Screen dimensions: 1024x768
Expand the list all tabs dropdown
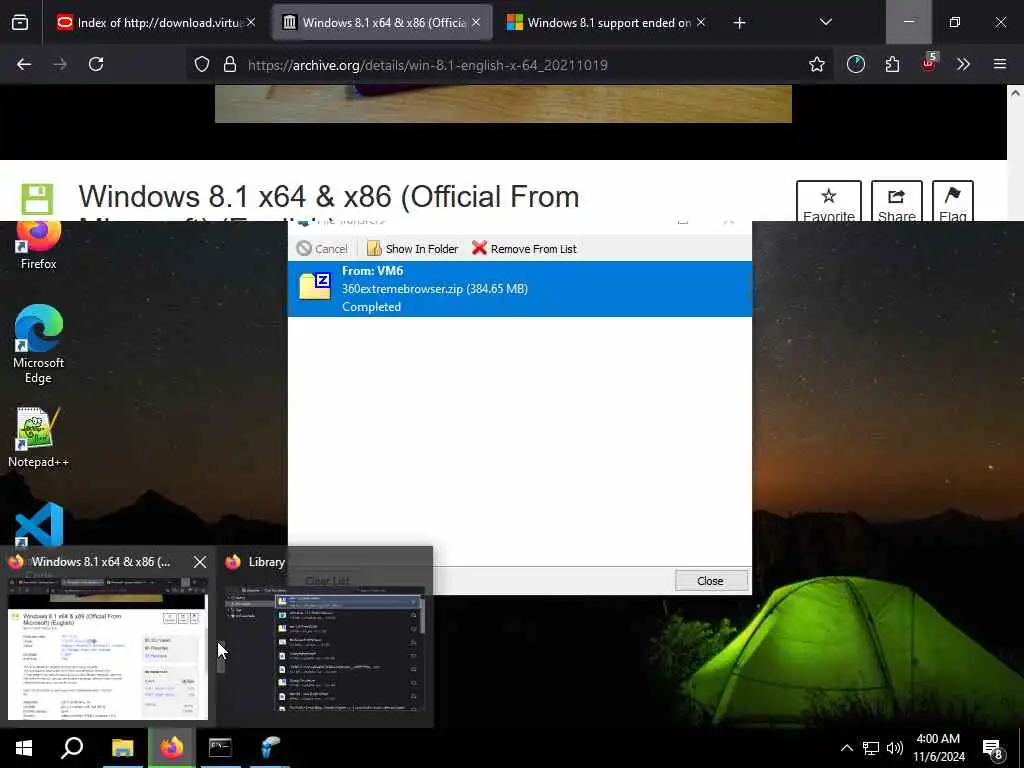point(825,22)
